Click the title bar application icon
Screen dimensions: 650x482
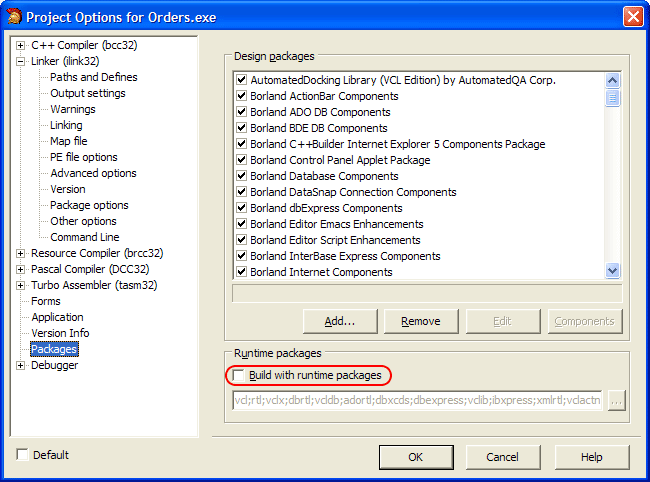(13, 16)
